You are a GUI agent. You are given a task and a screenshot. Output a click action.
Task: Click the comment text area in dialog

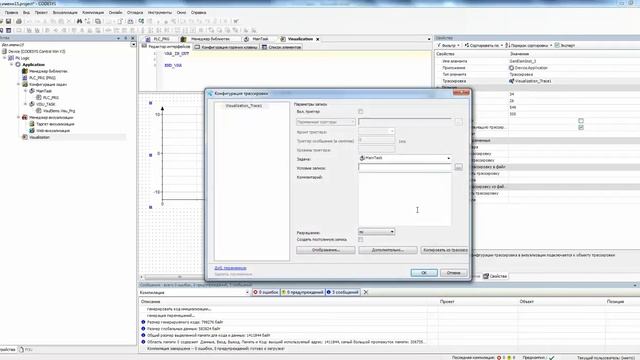point(405,200)
